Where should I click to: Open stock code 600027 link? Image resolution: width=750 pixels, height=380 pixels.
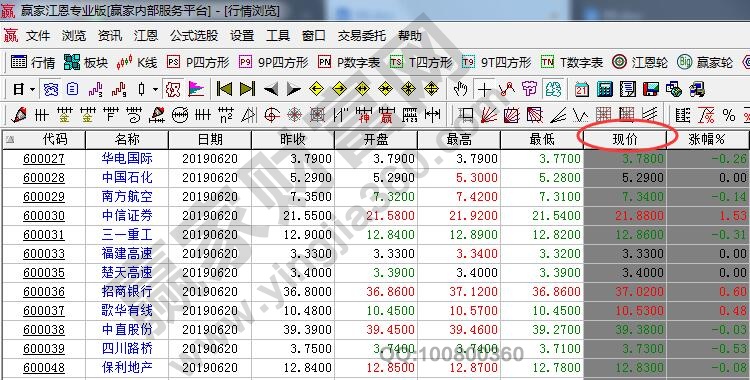44,158
